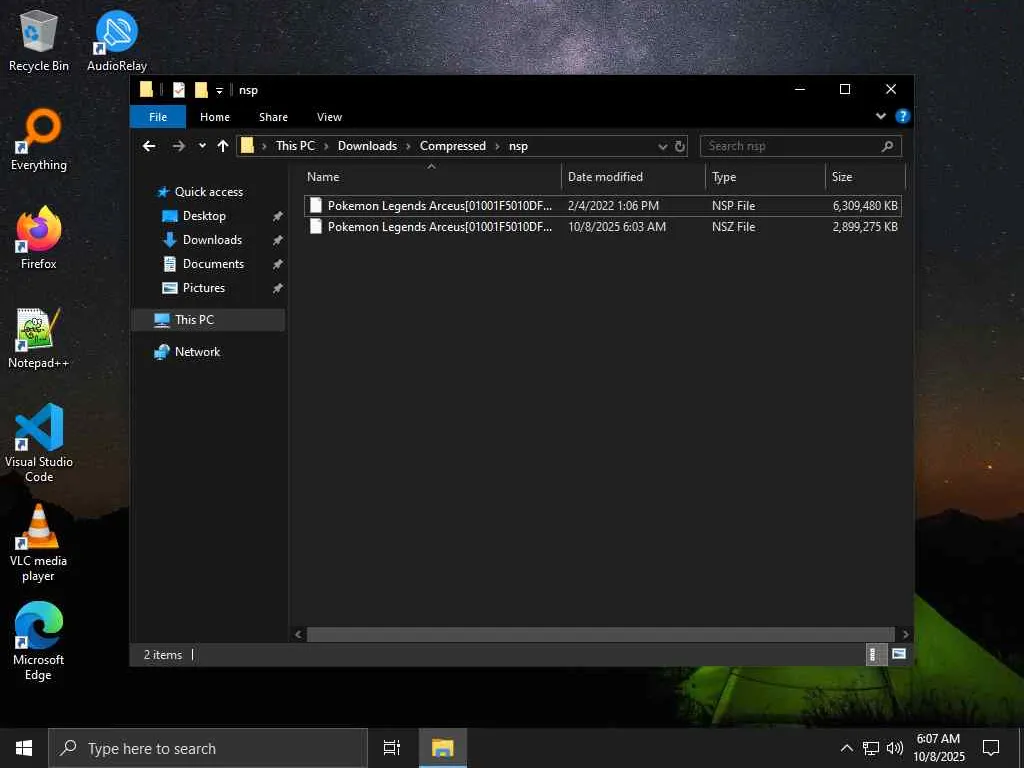Open the Recycle Bin desktop icon
1024x768 pixels.
tap(39, 40)
